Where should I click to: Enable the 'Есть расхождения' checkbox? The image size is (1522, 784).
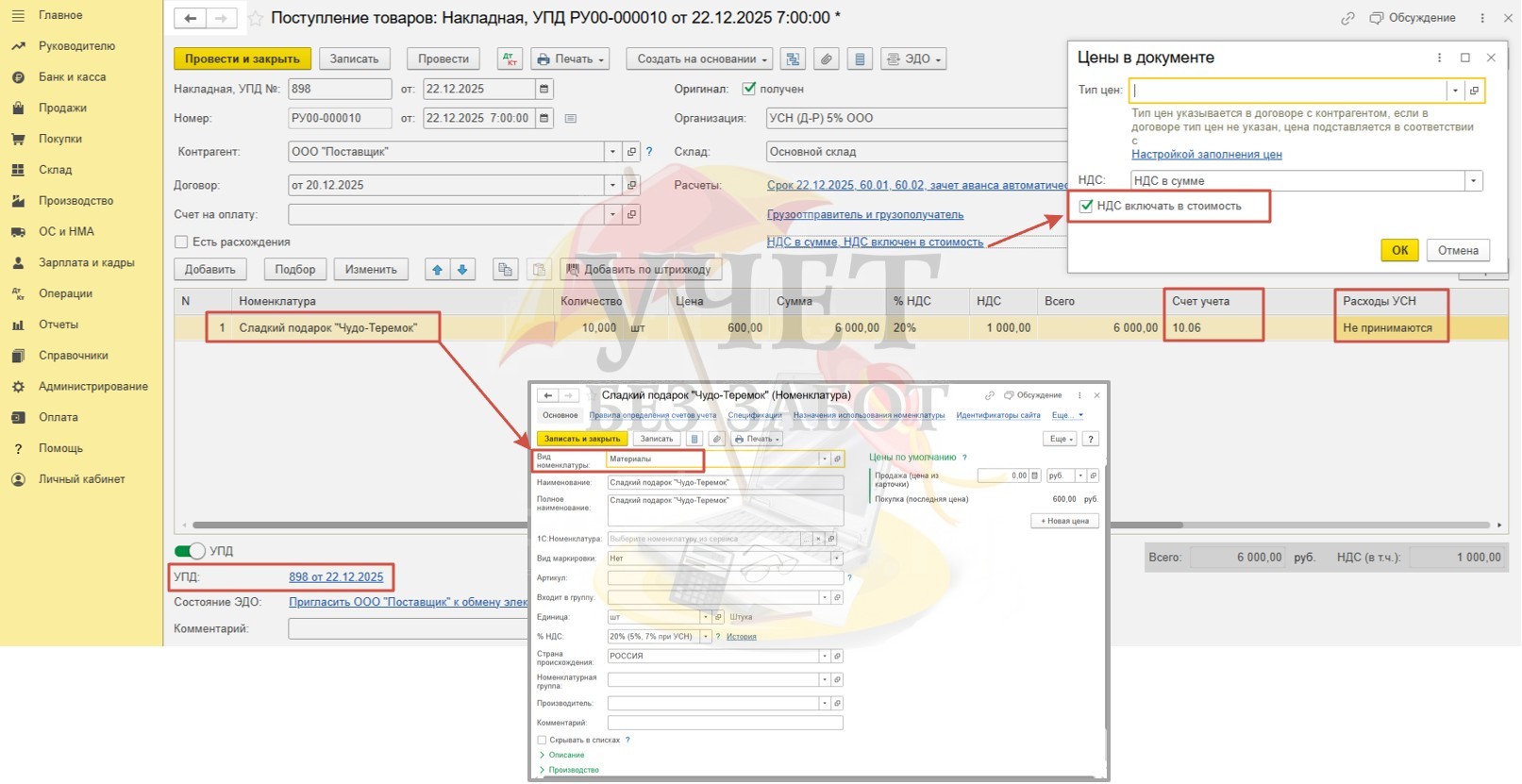(181, 242)
